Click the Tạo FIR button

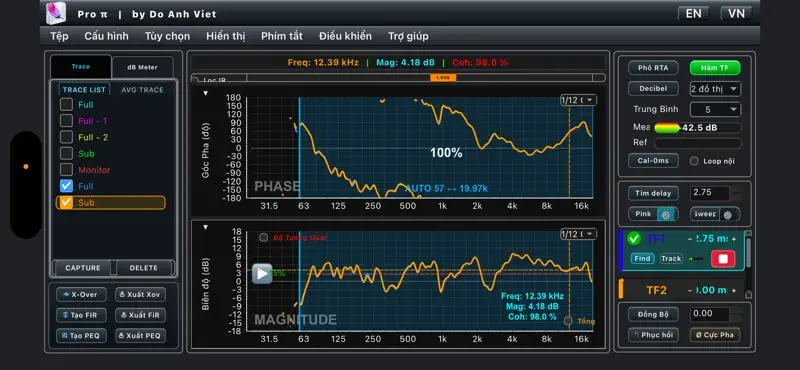tap(81, 315)
